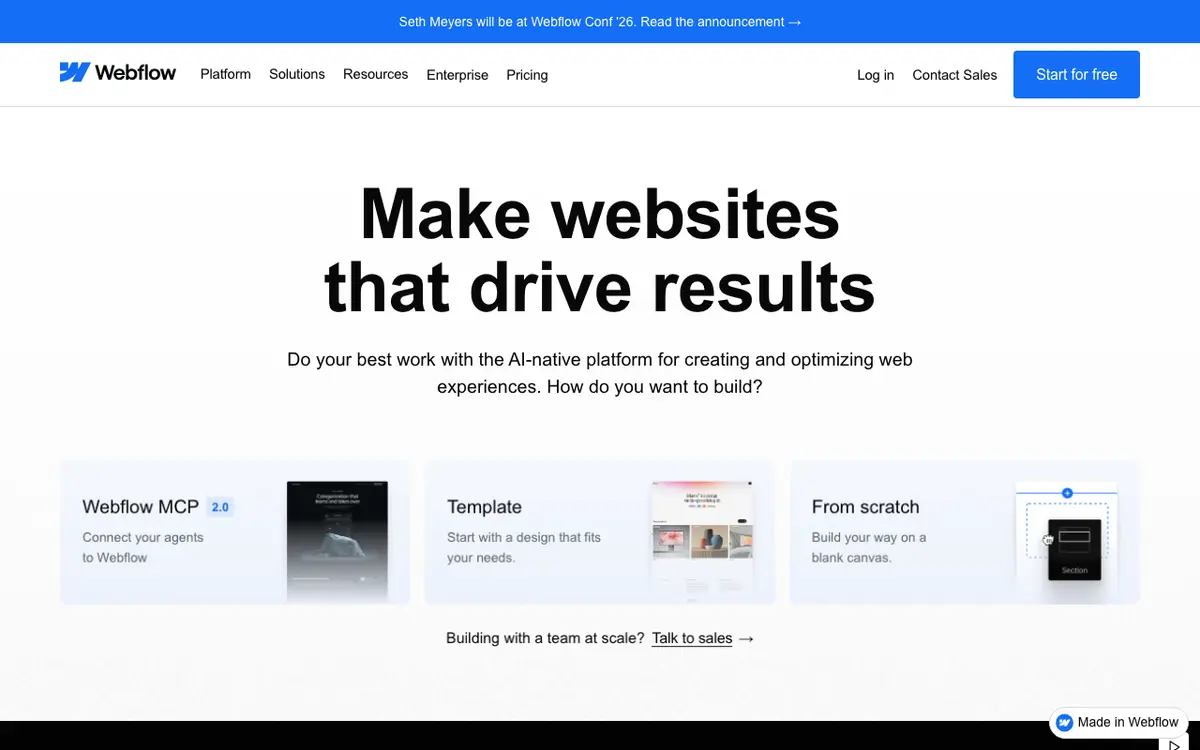Click the 'Make websites that drive results' headline
This screenshot has height=750, width=1200.
click(x=600, y=250)
